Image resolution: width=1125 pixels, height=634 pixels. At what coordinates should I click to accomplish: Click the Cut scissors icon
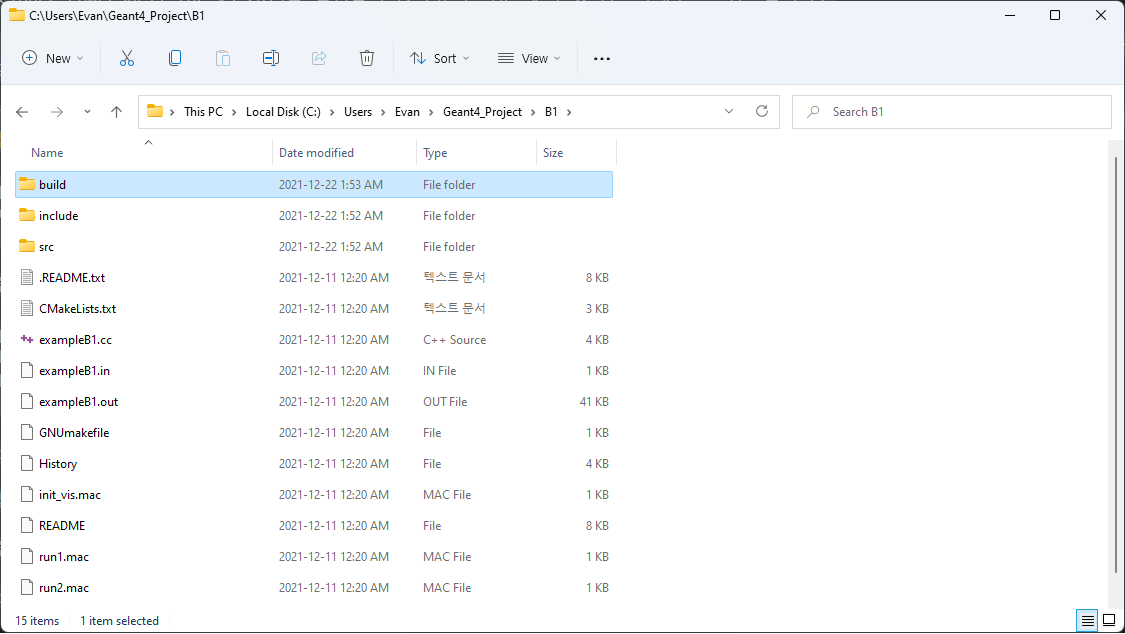point(127,59)
